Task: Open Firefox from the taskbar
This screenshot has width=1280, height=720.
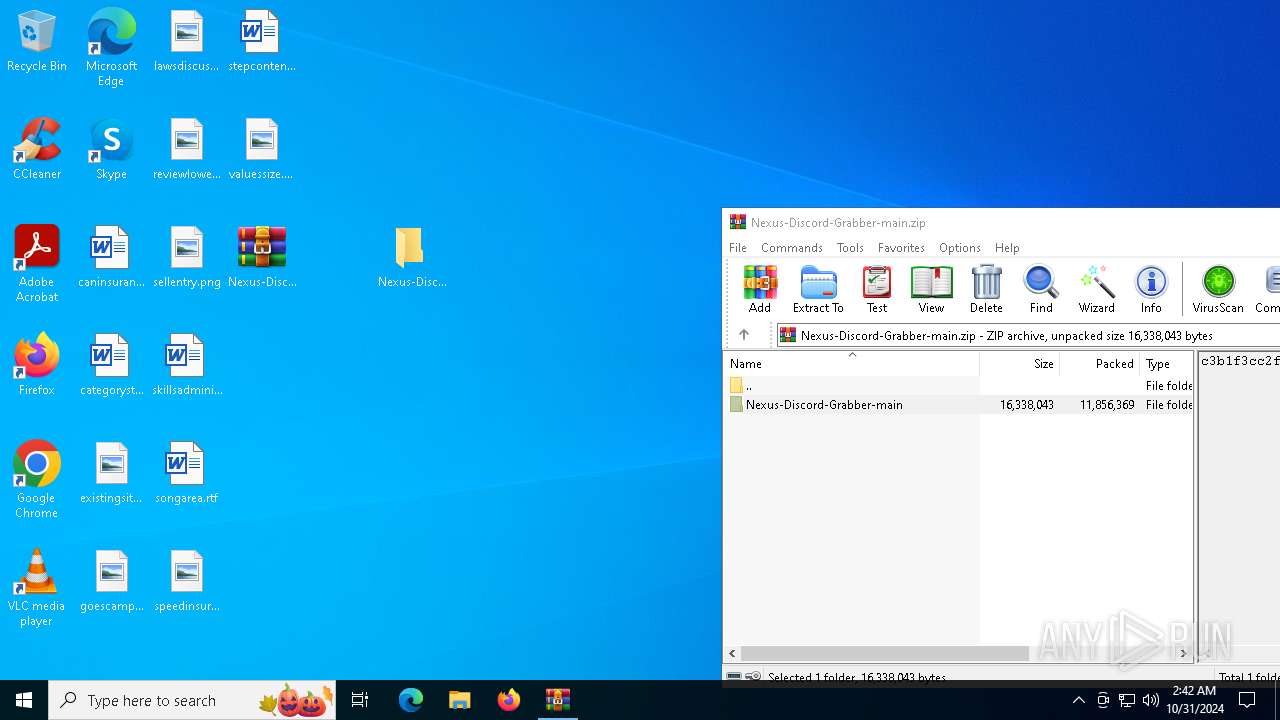Action: [508, 700]
